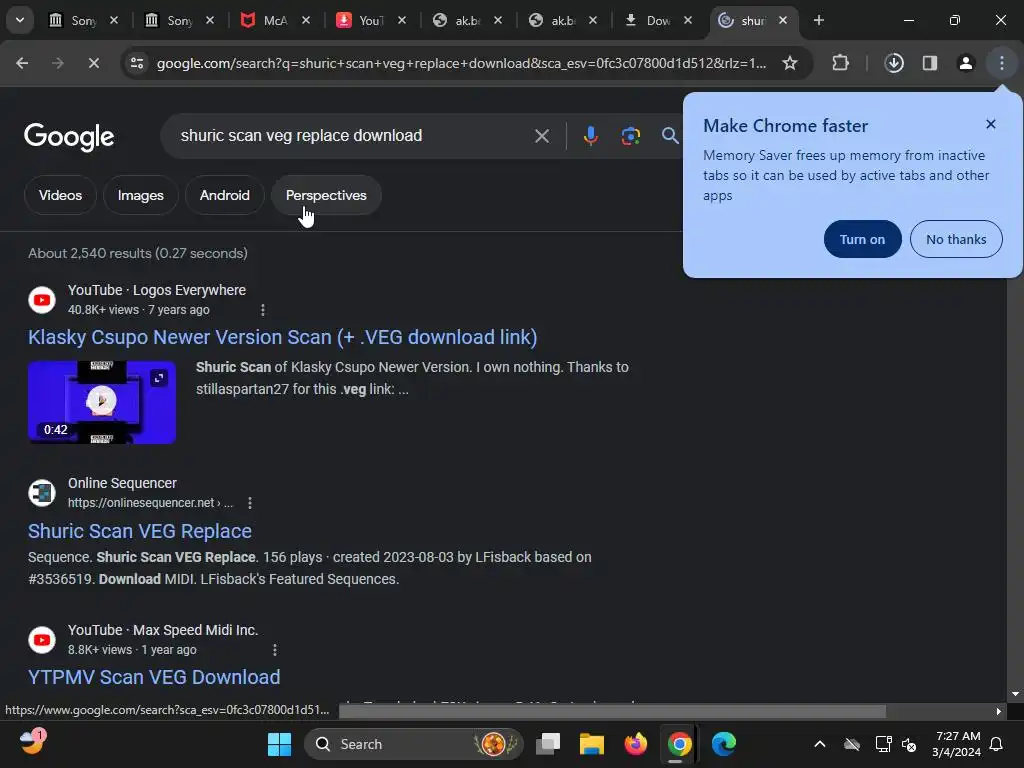
Task: Close the second Sony tab
Action: 210,20
